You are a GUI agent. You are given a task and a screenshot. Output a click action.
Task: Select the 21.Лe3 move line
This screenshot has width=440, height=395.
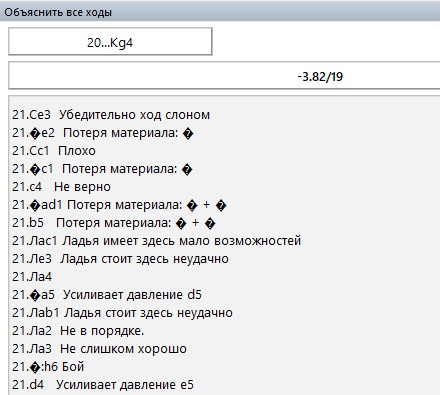pyautogui.click(x=120, y=259)
